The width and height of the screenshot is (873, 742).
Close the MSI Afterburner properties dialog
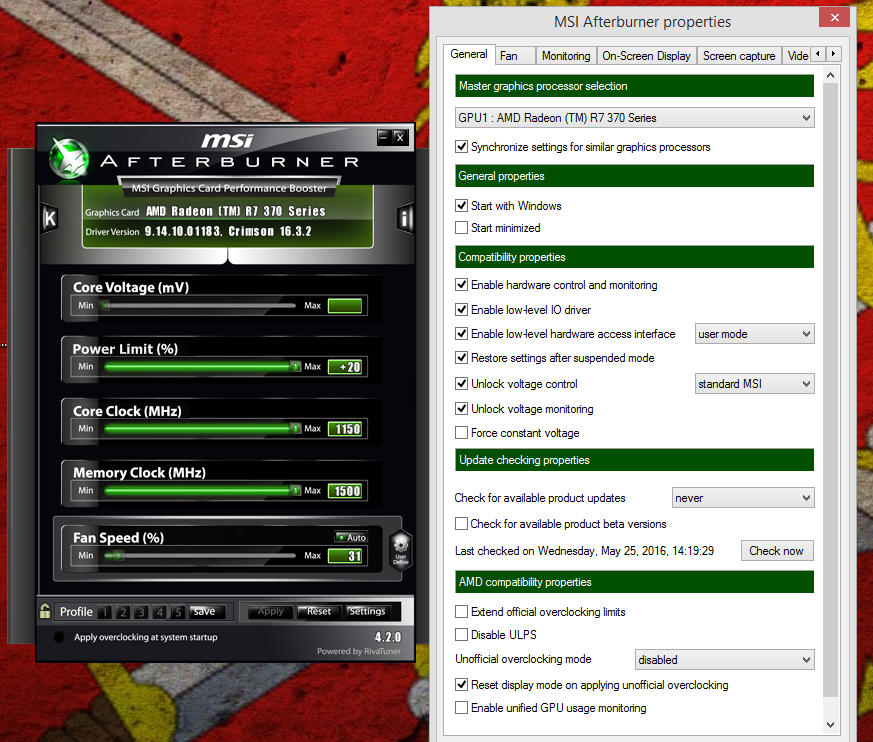tap(835, 17)
